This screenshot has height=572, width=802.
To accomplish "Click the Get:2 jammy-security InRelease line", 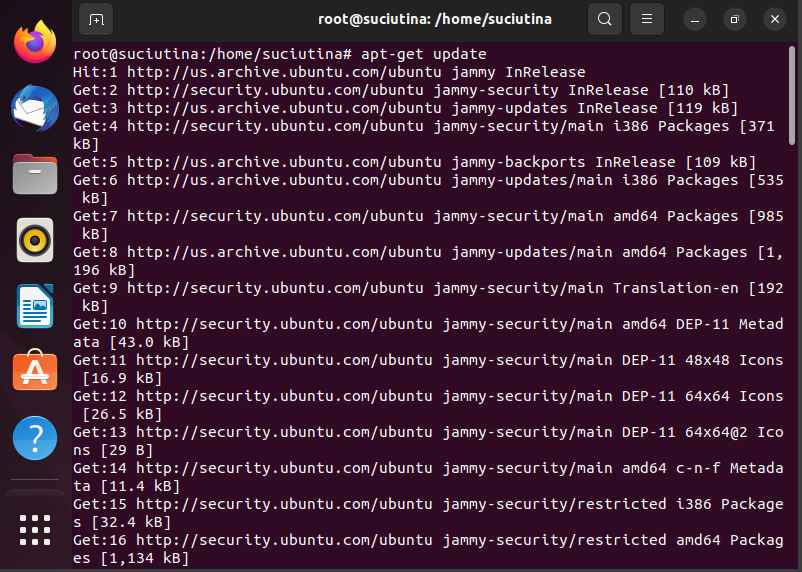I will pyautogui.click(x=400, y=90).
